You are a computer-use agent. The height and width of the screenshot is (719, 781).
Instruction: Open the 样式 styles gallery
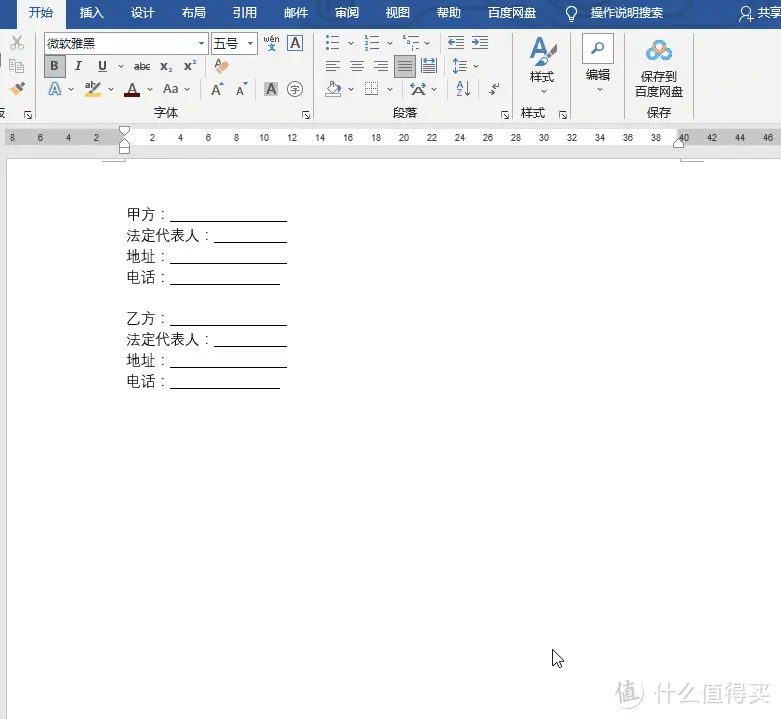coord(542,66)
